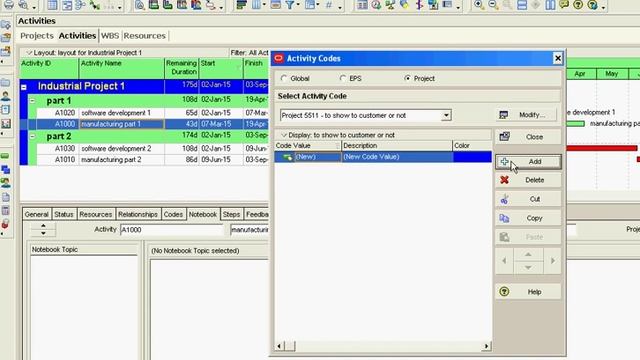Switch to the Projects tab
The image size is (640, 360).
(37, 36)
